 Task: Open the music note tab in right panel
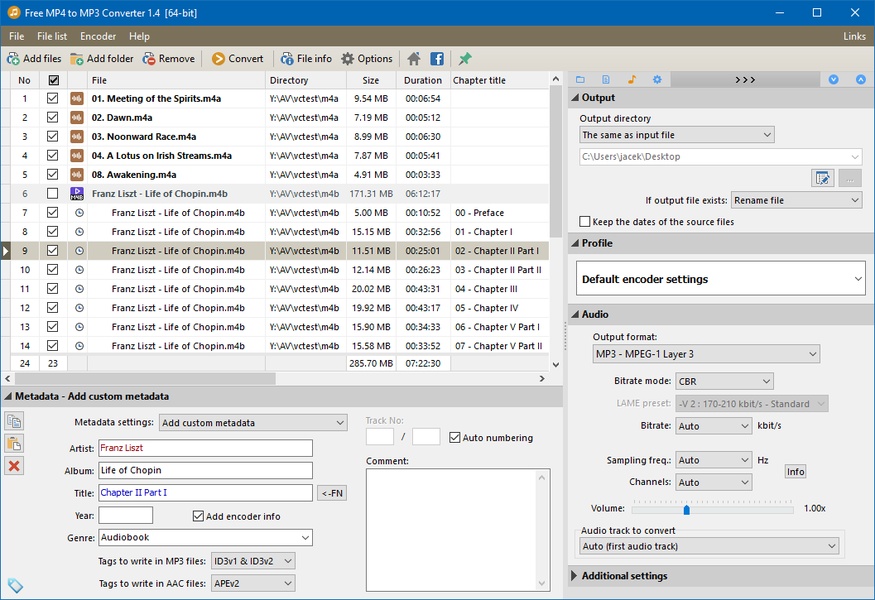[632, 80]
